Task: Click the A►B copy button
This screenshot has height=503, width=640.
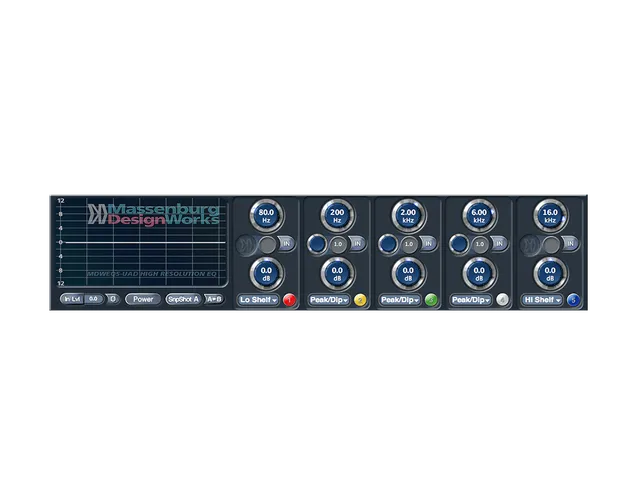Action: pos(214,299)
